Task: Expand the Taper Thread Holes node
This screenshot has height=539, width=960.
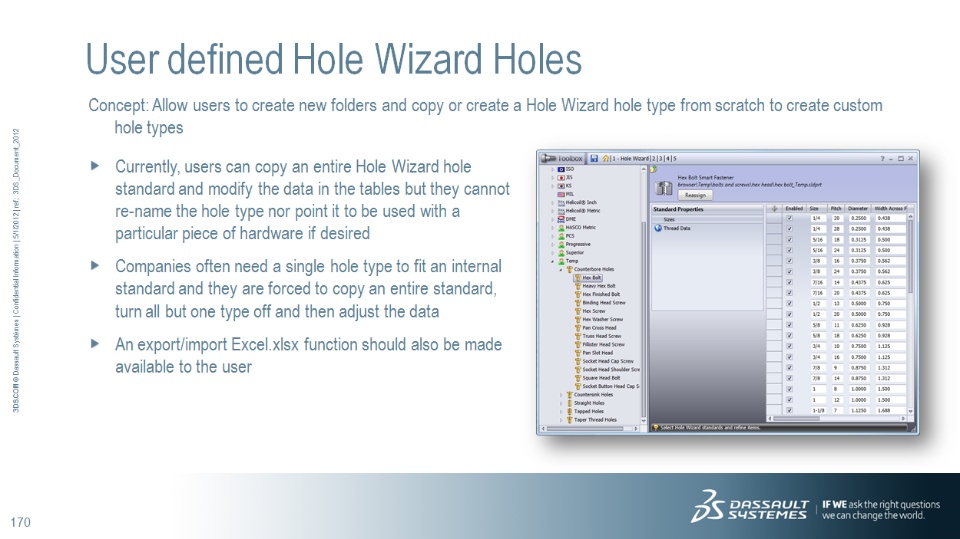Action: tap(561, 420)
